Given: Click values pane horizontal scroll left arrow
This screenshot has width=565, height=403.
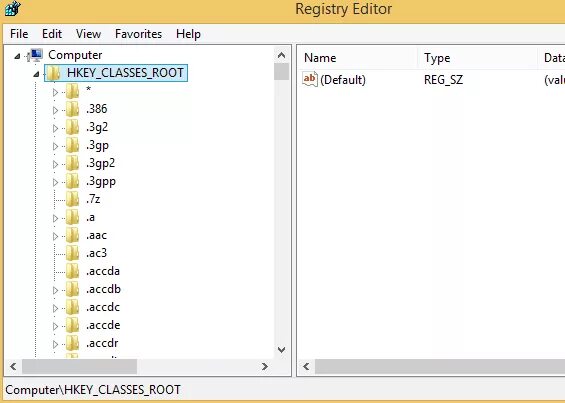Looking at the screenshot, I should (x=306, y=367).
